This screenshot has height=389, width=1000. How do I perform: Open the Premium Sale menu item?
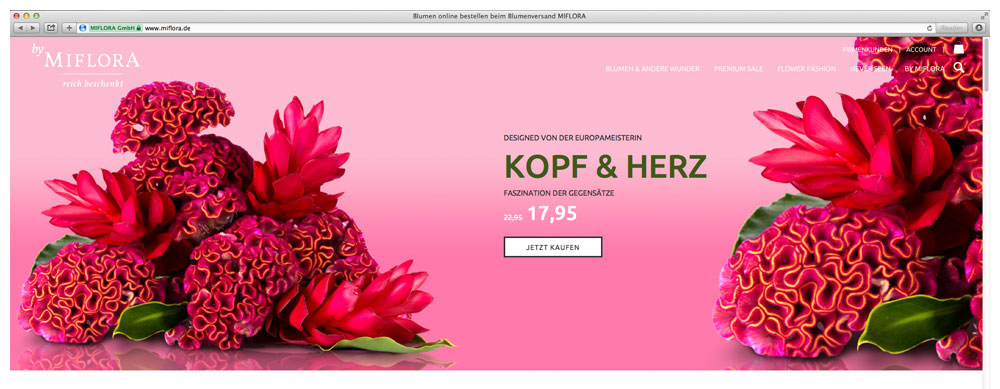(739, 69)
